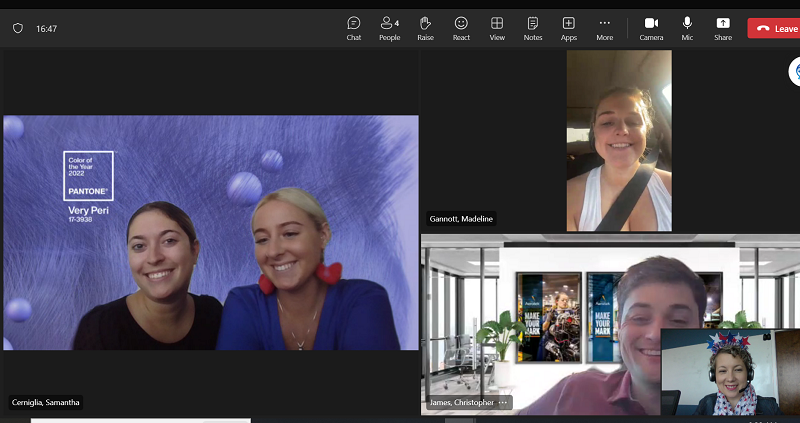Open the React emoji options
The image size is (800, 423).
click(461, 29)
